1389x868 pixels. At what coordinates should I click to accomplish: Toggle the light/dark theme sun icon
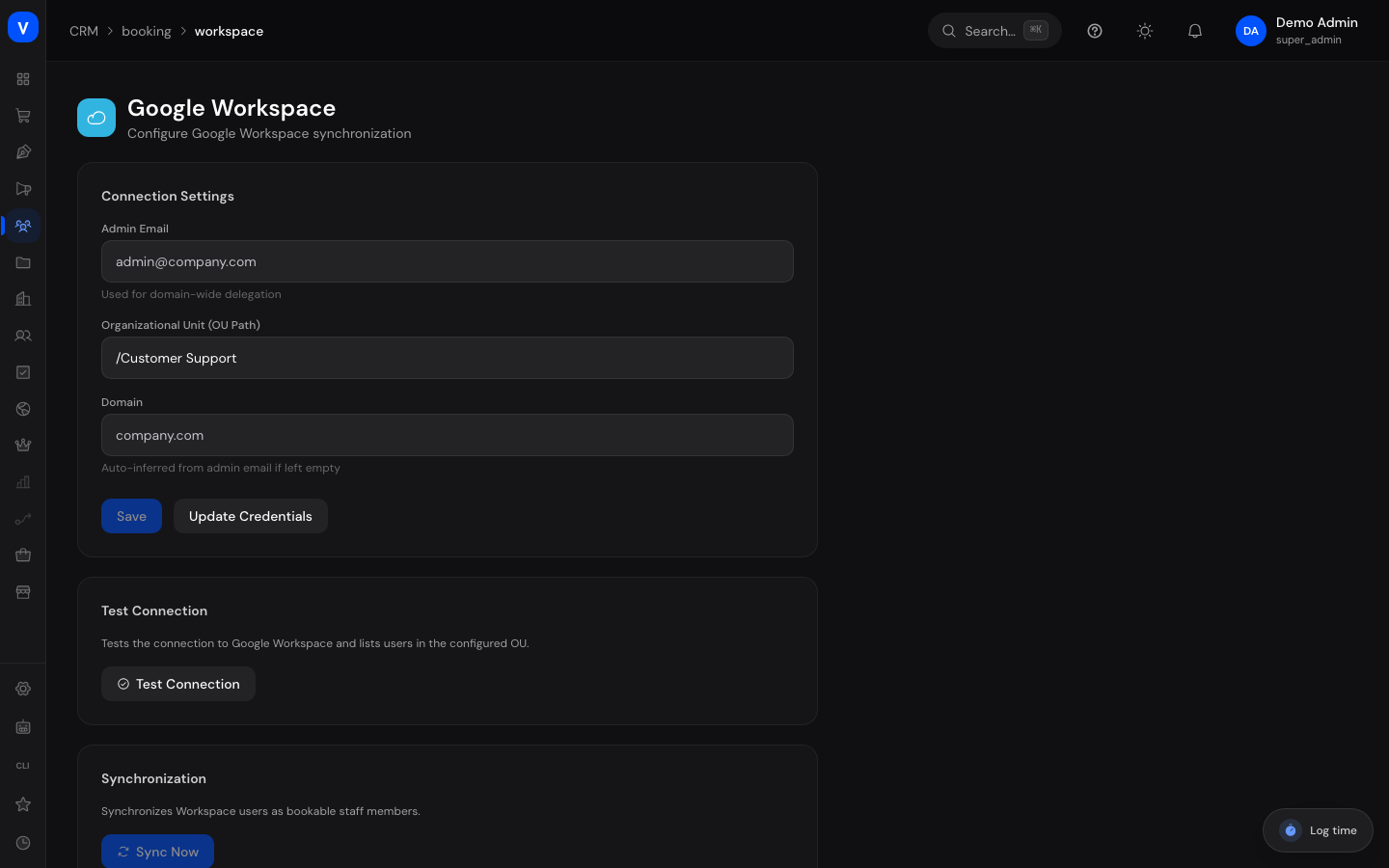tap(1145, 31)
